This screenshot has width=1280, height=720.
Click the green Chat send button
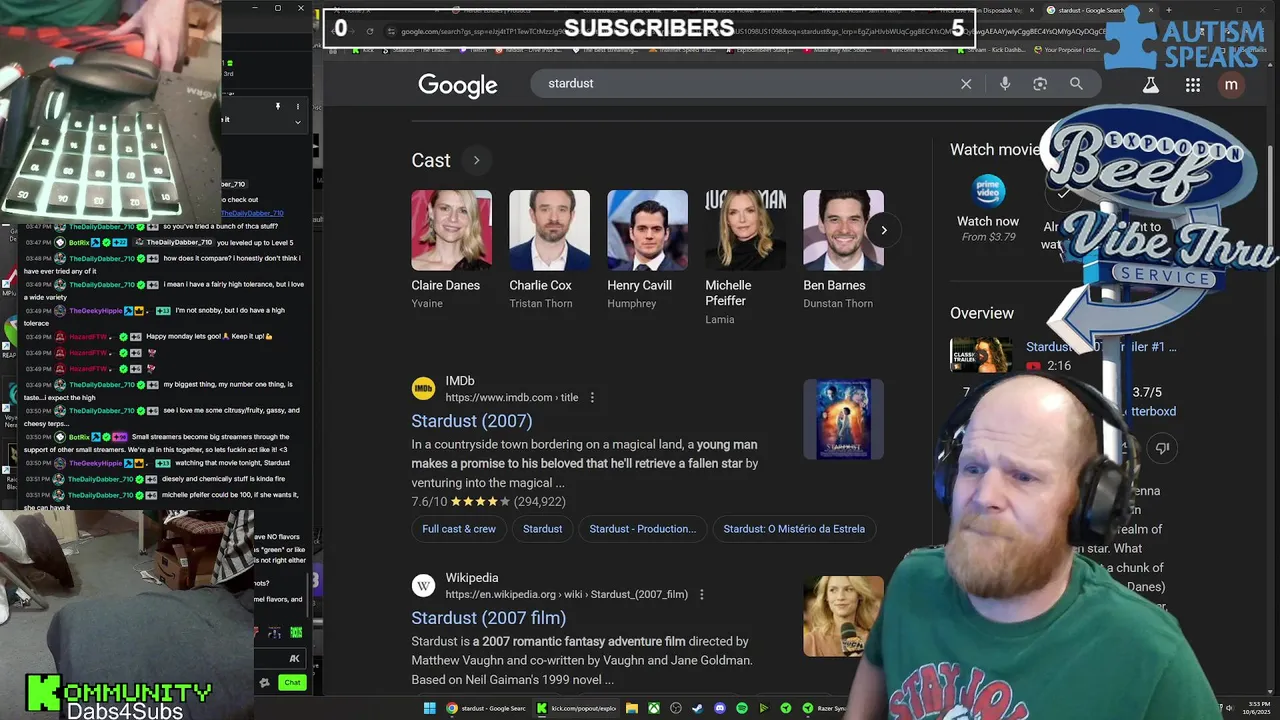[292, 683]
